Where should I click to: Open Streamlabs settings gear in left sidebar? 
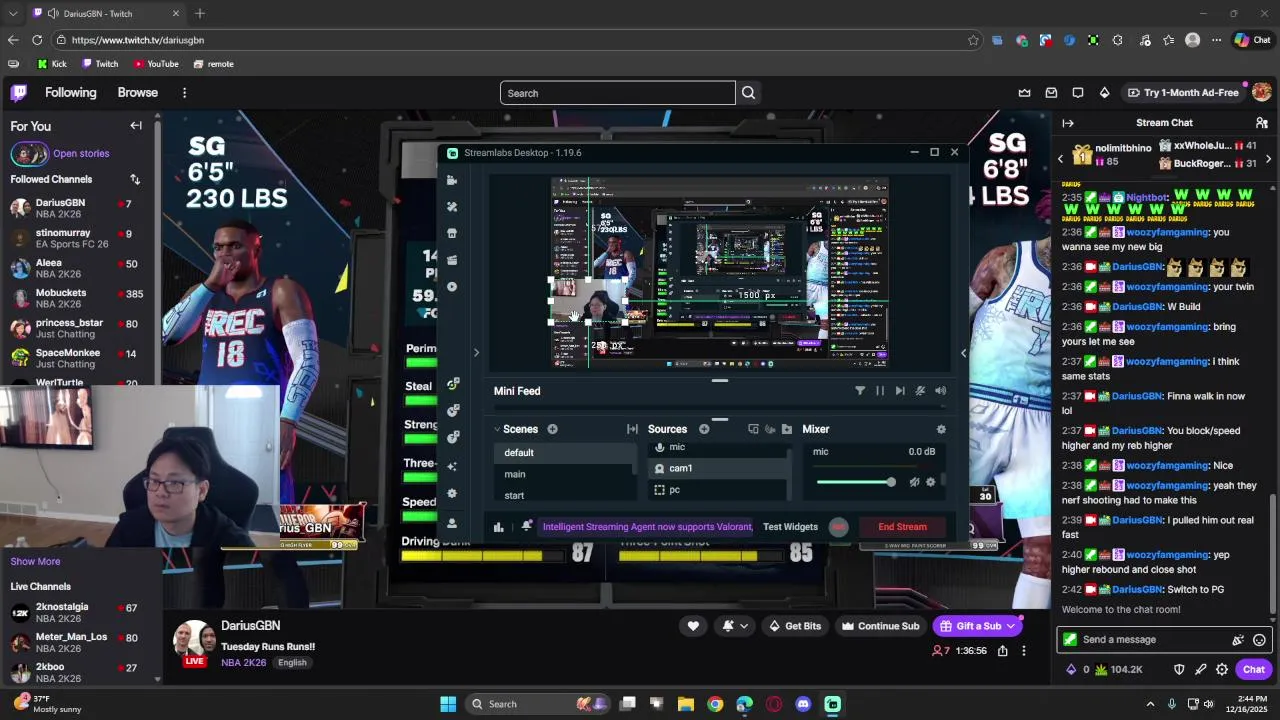point(452,494)
